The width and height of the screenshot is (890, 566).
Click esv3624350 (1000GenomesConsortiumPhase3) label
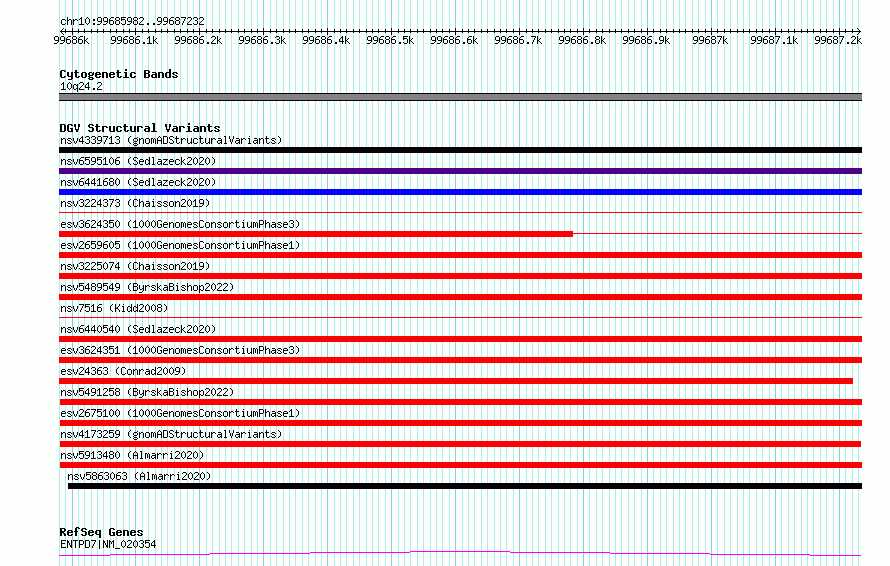180,224
